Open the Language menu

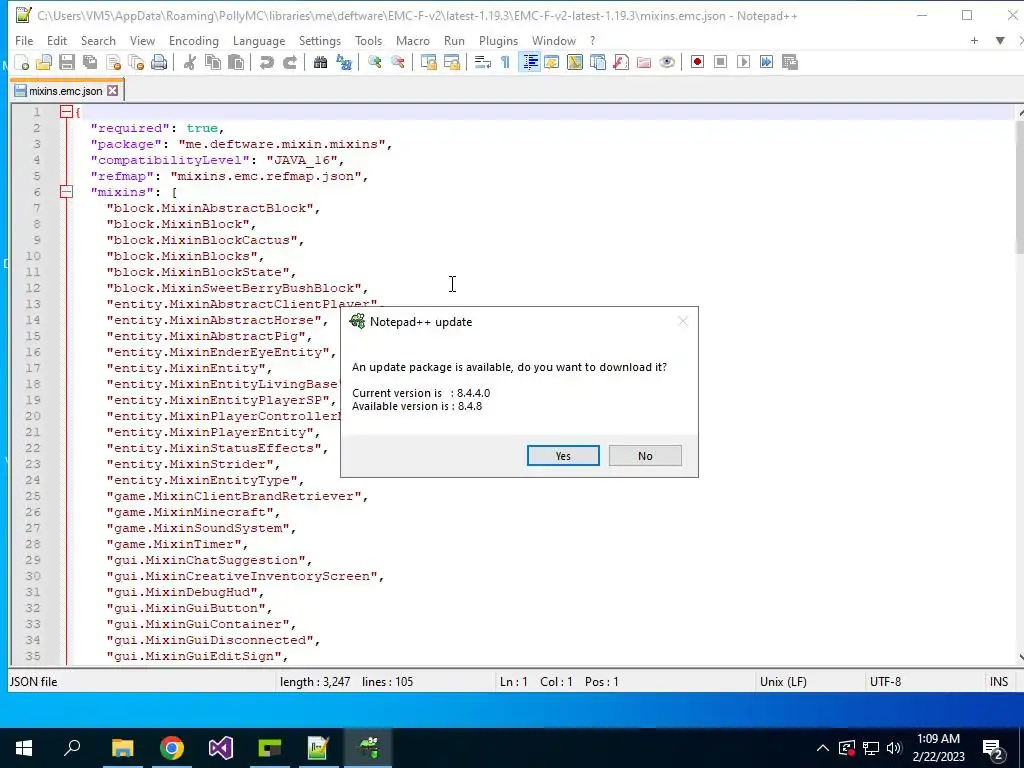pyautogui.click(x=259, y=40)
